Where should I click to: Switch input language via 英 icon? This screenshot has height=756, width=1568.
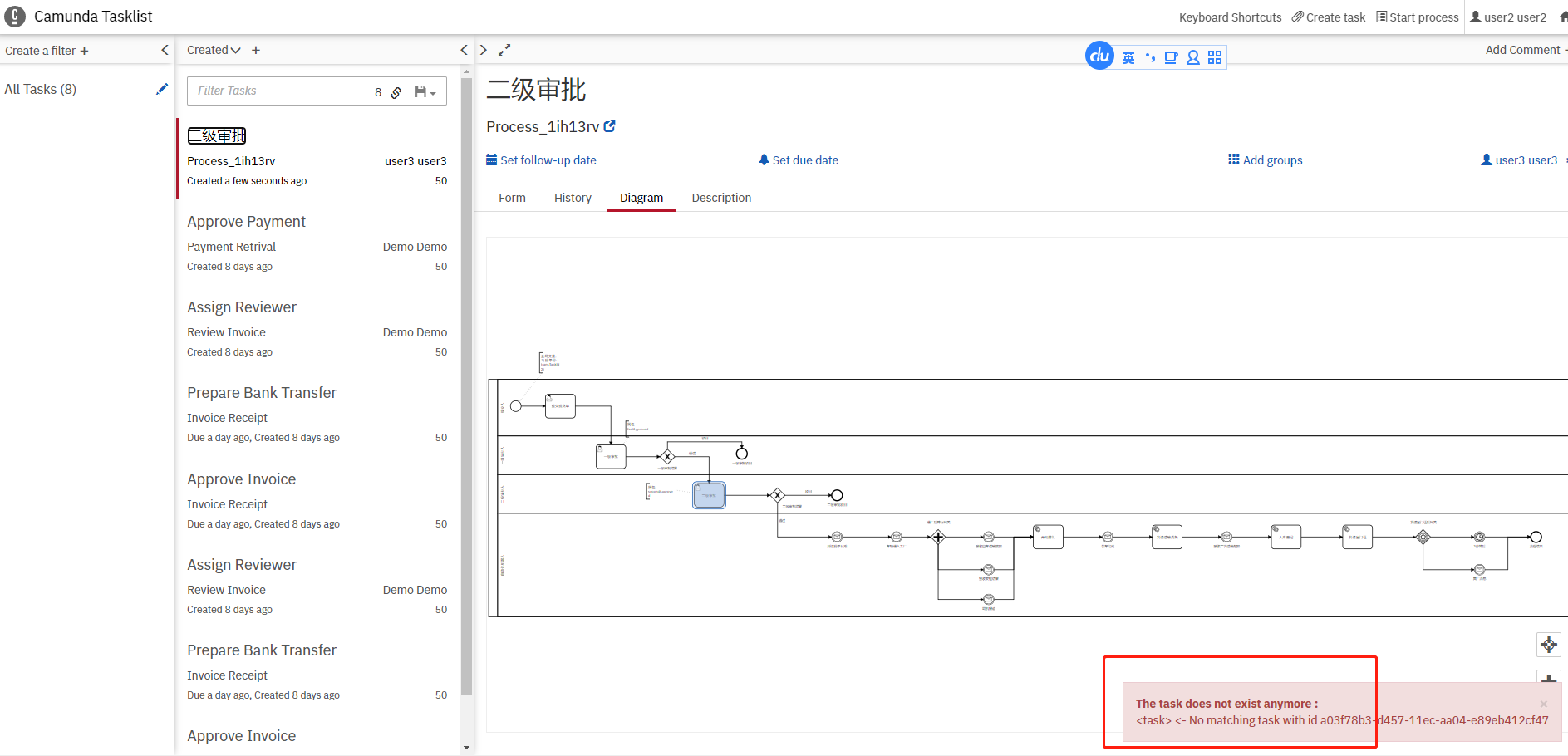[x=1128, y=57]
